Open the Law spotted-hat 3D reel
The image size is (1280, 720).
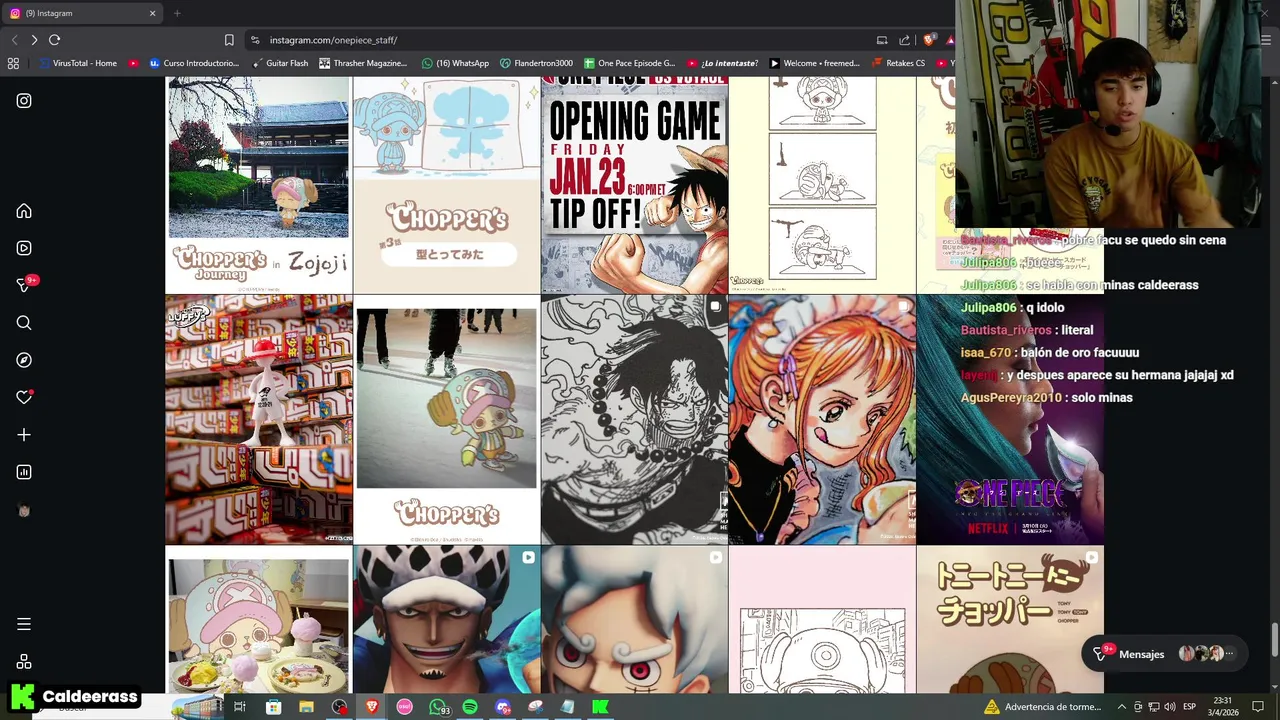pyautogui.click(x=447, y=620)
